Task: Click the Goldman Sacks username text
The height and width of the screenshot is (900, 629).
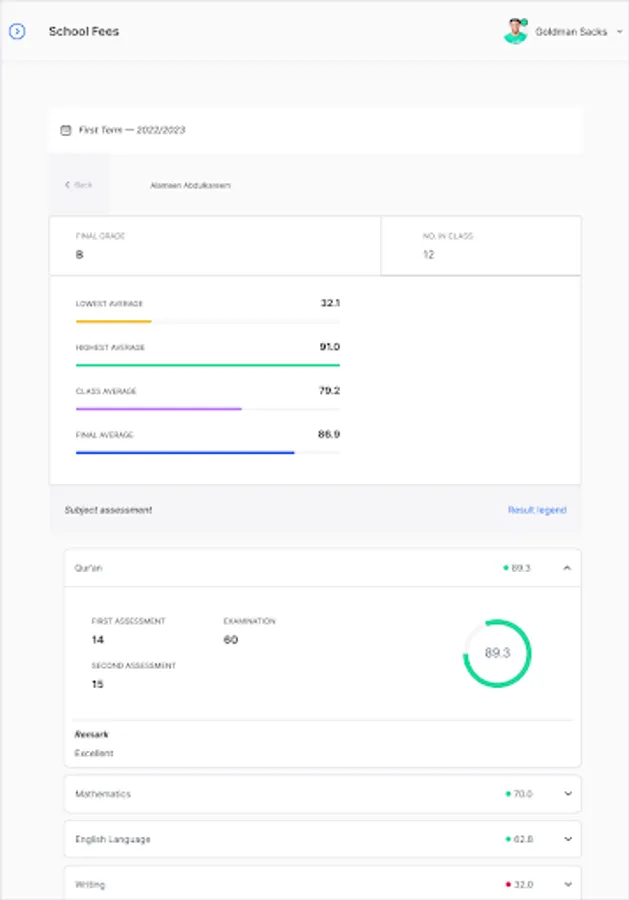Action: (x=571, y=32)
